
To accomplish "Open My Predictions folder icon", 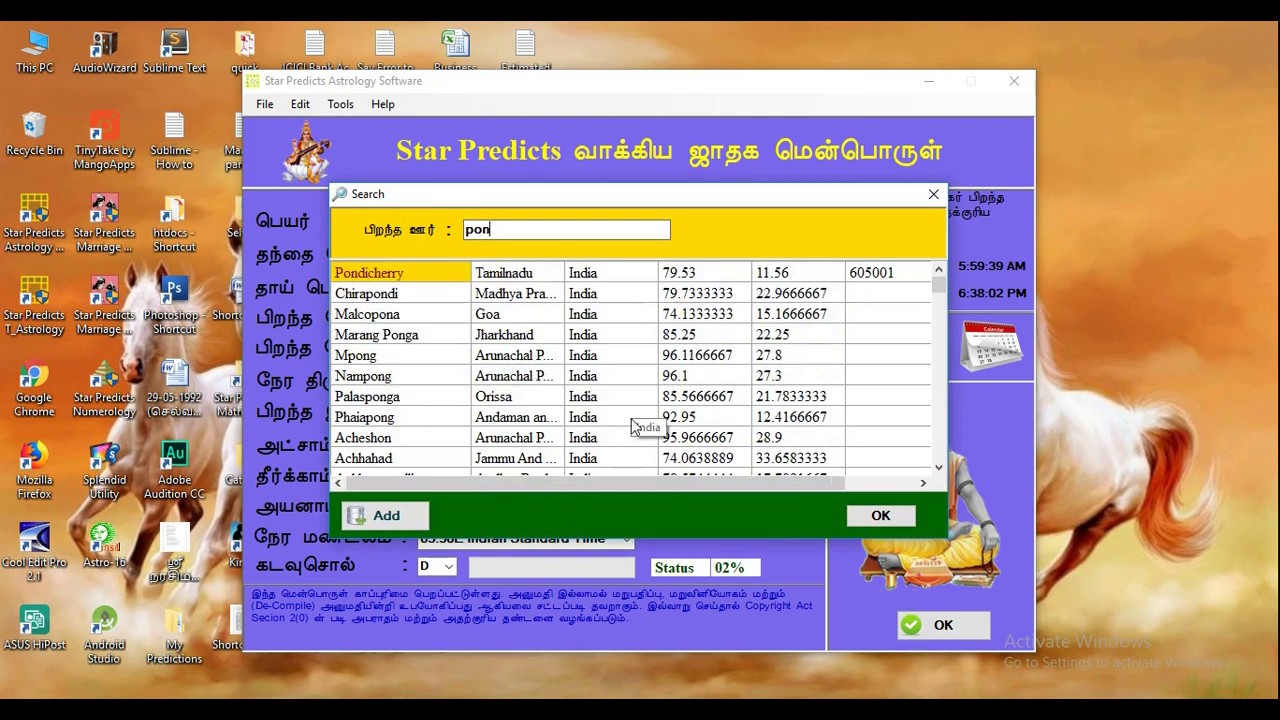I will (x=174, y=635).
